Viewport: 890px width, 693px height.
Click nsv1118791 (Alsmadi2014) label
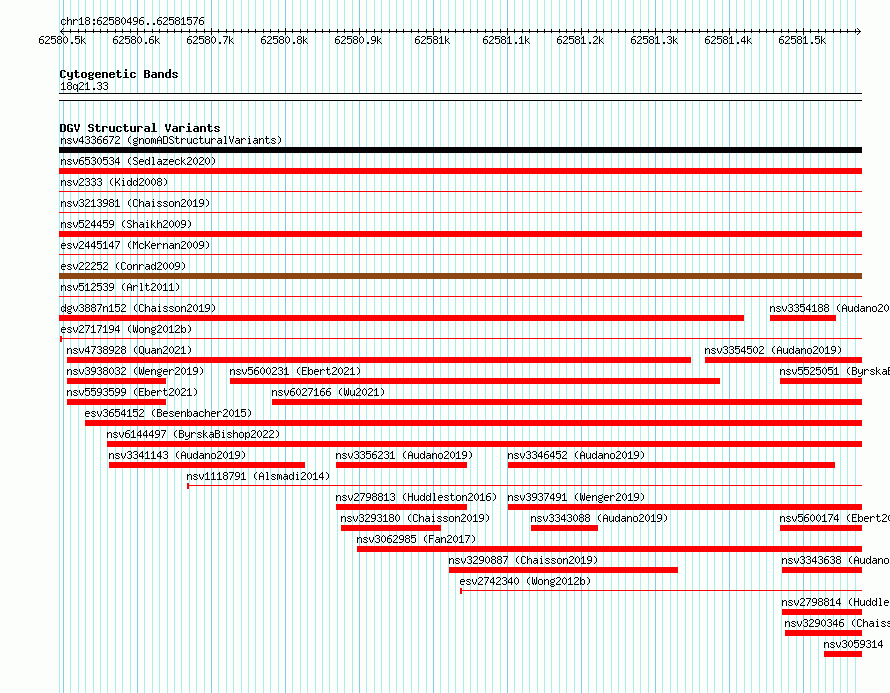tap(258, 476)
